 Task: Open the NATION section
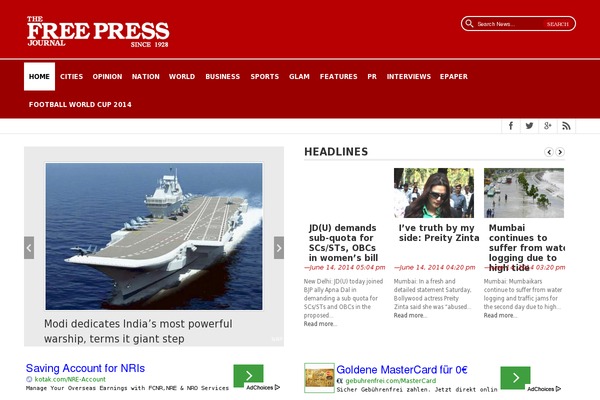146,77
